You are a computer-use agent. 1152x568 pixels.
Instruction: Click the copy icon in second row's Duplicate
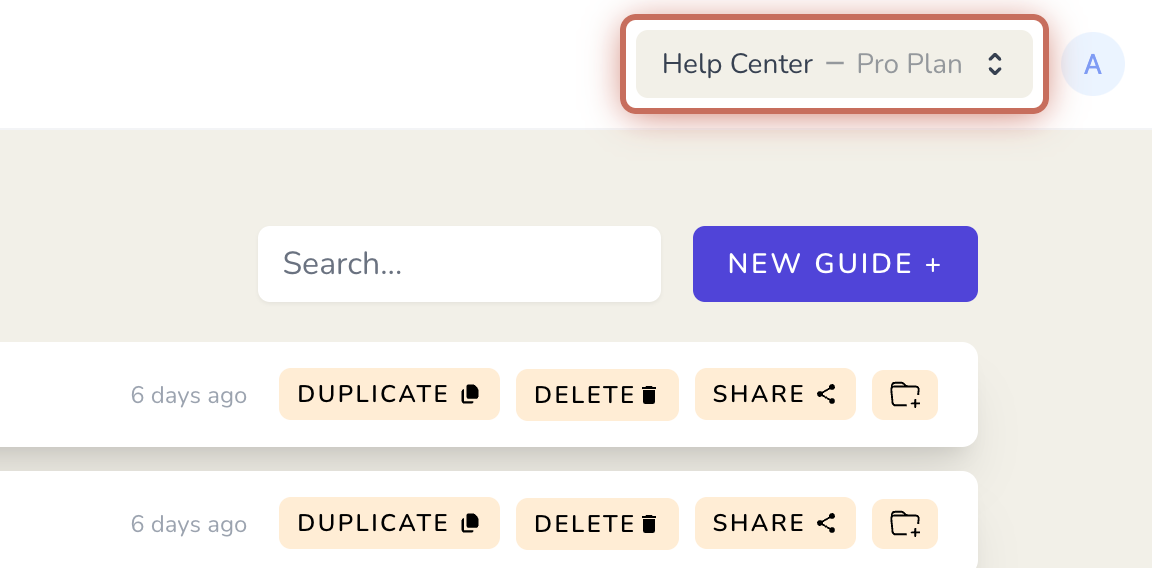coord(469,523)
